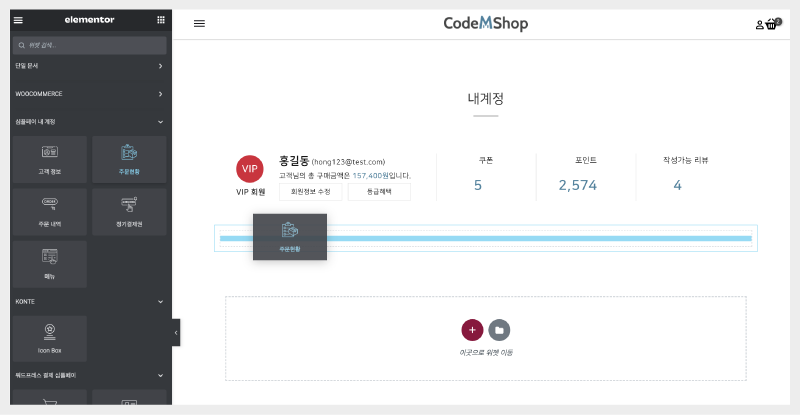Select the 고객 정보 widget
This screenshot has width=800, height=415.
(x=49, y=159)
